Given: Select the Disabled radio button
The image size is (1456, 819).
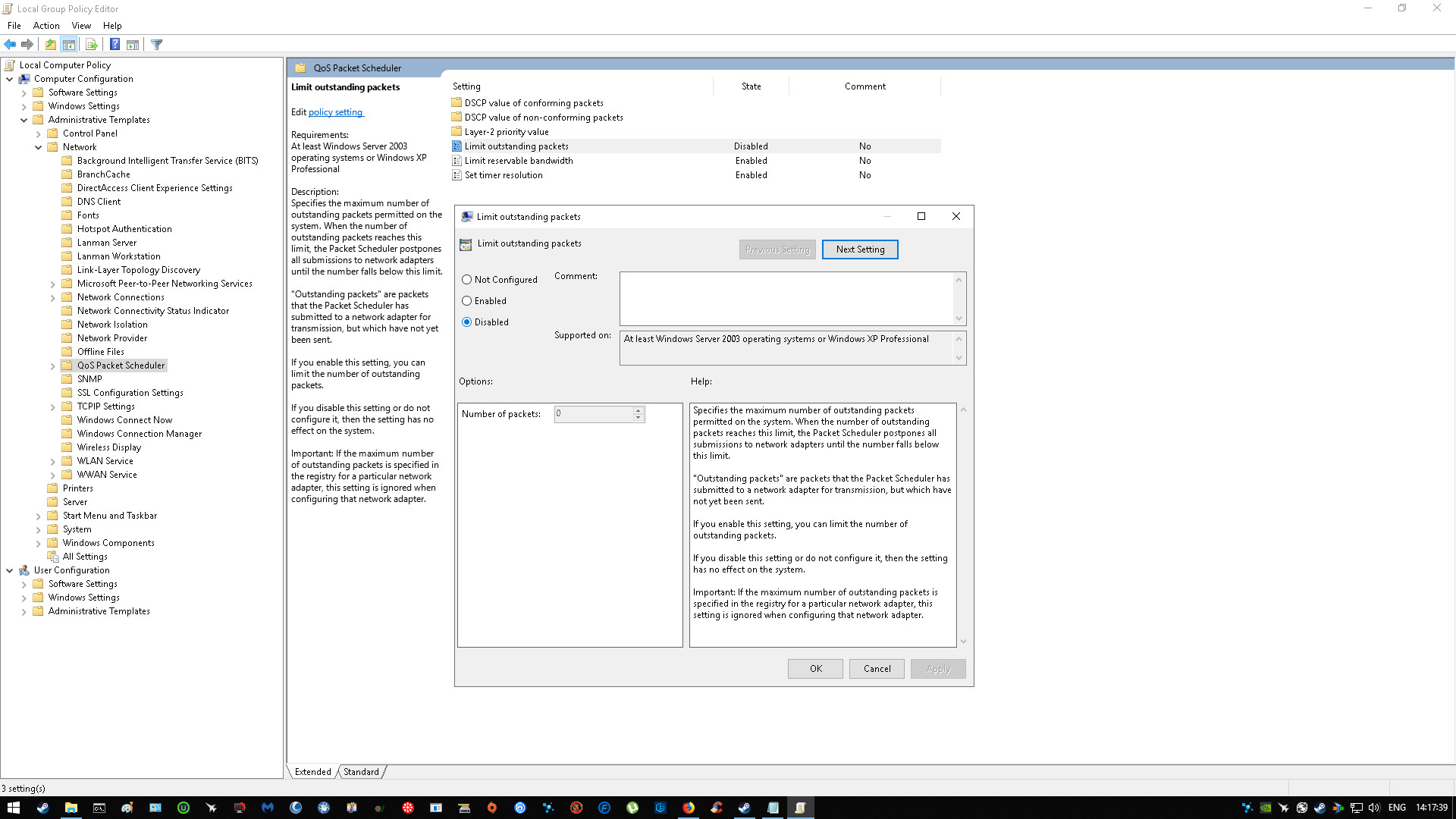Looking at the screenshot, I should coord(467,322).
